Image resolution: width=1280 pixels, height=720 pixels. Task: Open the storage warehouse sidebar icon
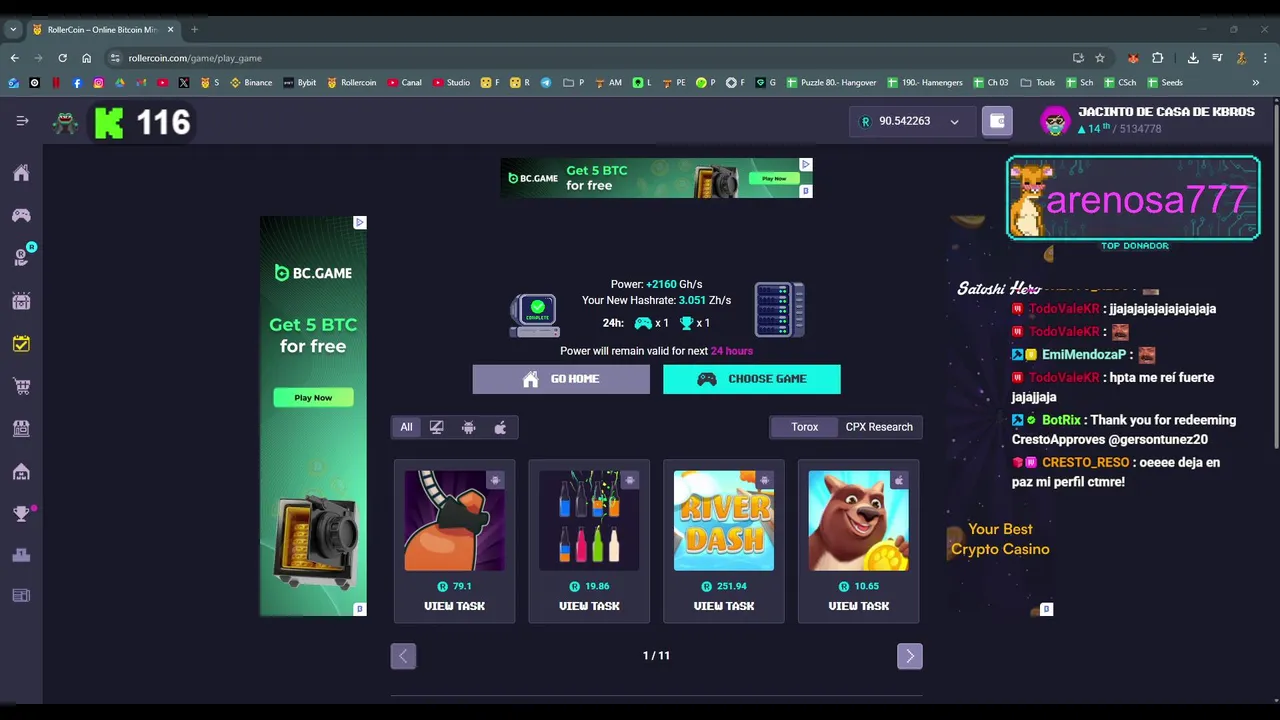tap(21, 471)
